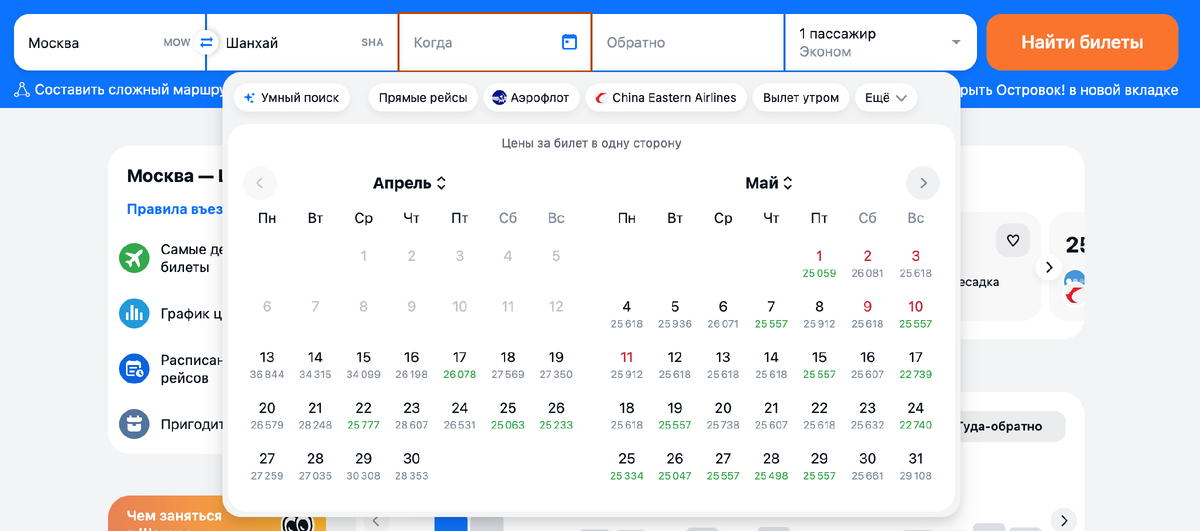Select May 5 priced 25 936
1200x531 pixels.
675,314
